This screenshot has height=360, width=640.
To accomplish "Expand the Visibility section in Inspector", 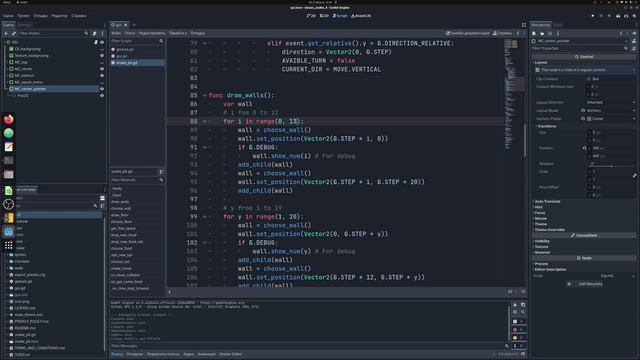I will pyautogui.click(x=541, y=241).
